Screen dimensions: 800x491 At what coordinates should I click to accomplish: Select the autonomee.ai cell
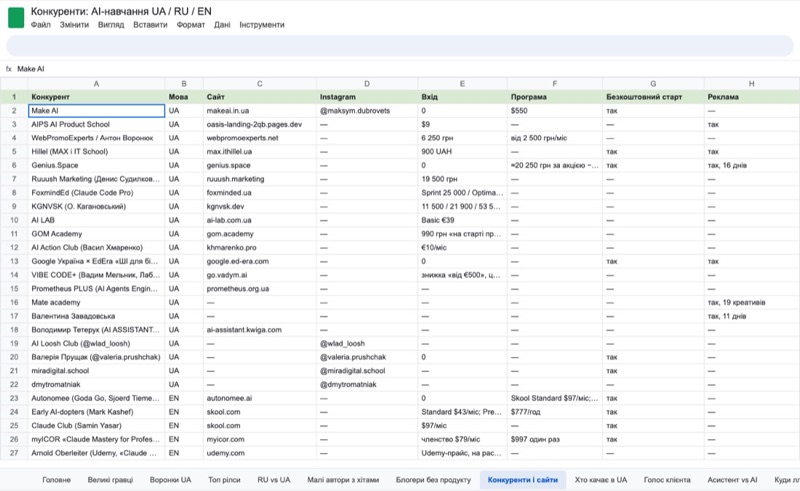point(260,398)
